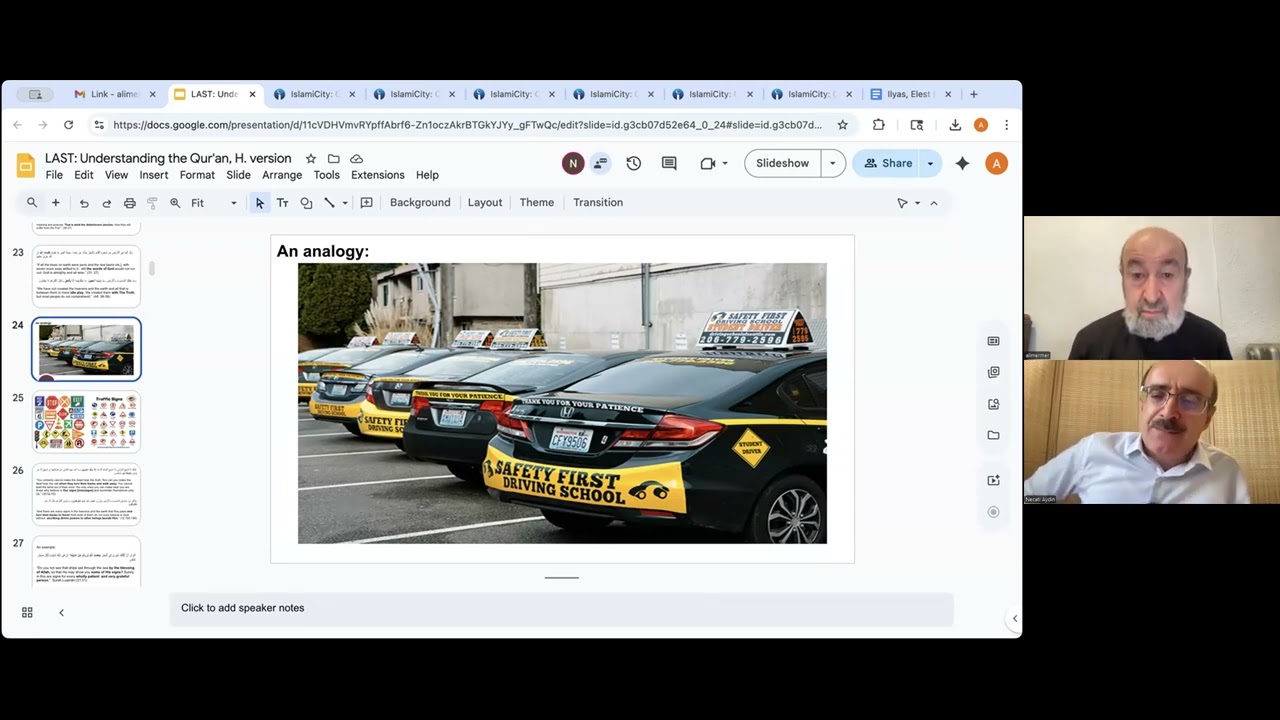Open a new browser tab

click(x=974, y=94)
